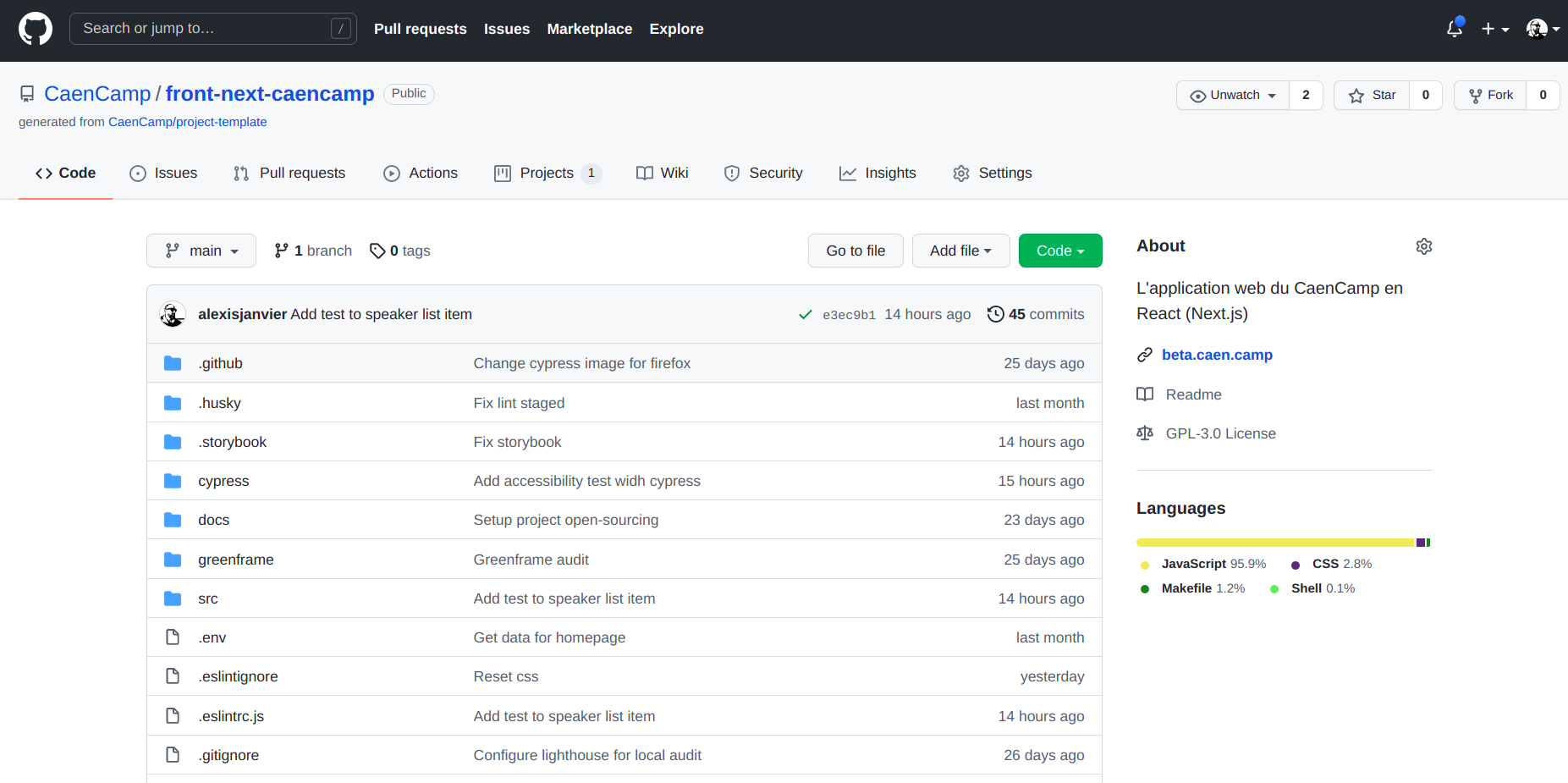This screenshot has width=1568, height=783.
Task: Open the .eslintignore file
Action: [239, 676]
